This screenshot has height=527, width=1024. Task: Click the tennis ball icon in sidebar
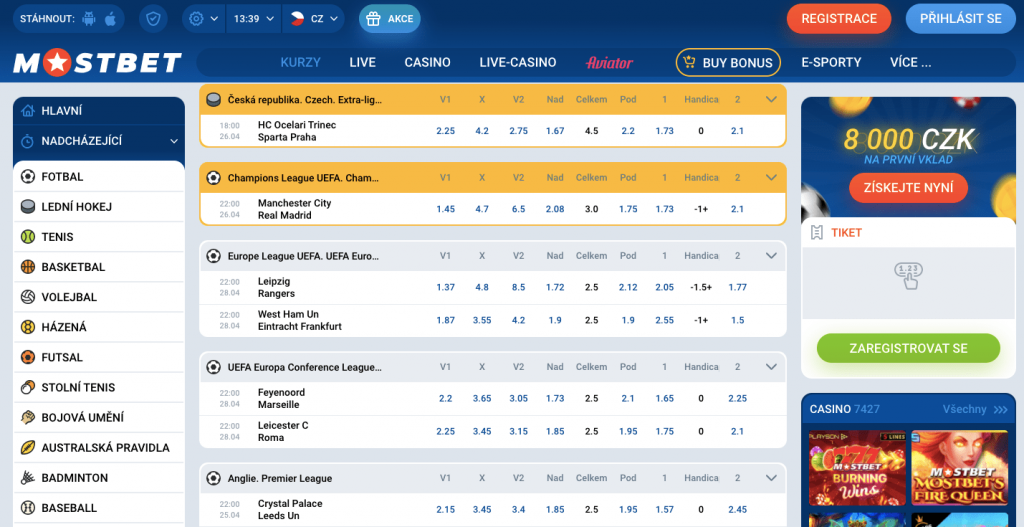tap(28, 237)
